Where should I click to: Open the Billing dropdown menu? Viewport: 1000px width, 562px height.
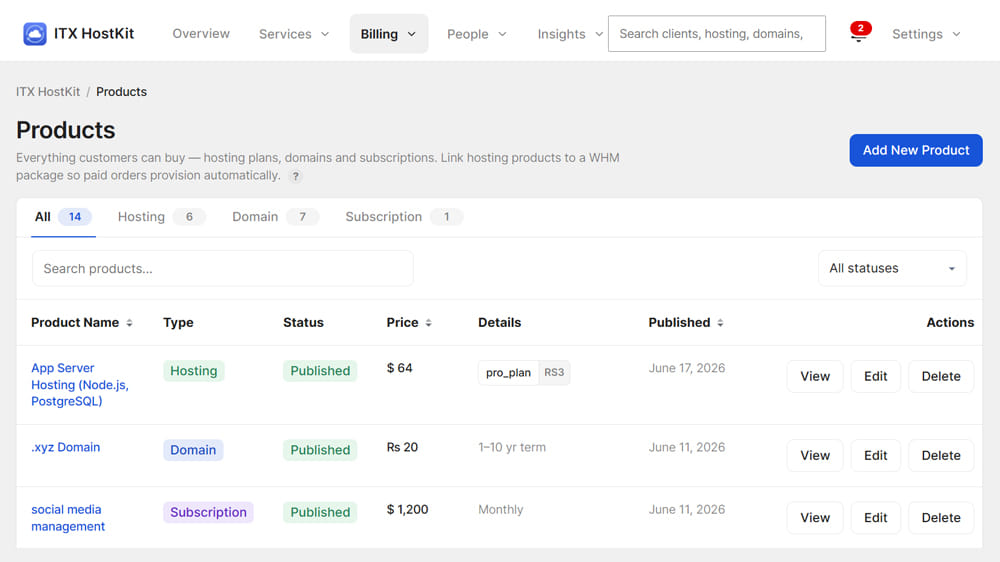pyautogui.click(x=388, y=34)
